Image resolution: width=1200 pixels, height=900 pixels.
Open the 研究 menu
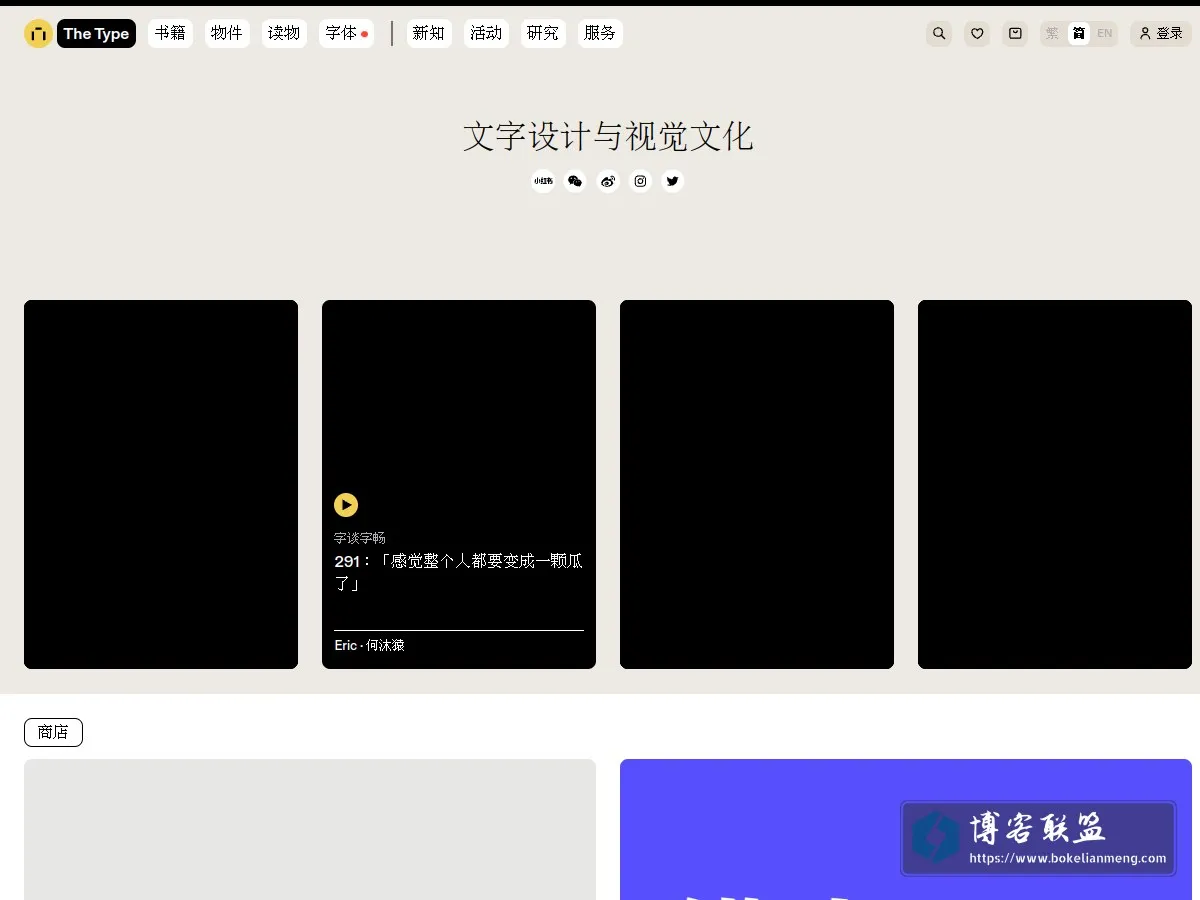point(543,33)
